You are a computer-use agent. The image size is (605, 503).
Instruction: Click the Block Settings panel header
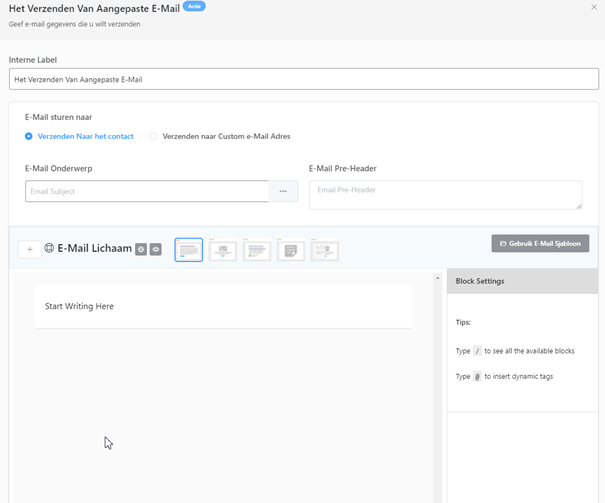(x=522, y=281)
